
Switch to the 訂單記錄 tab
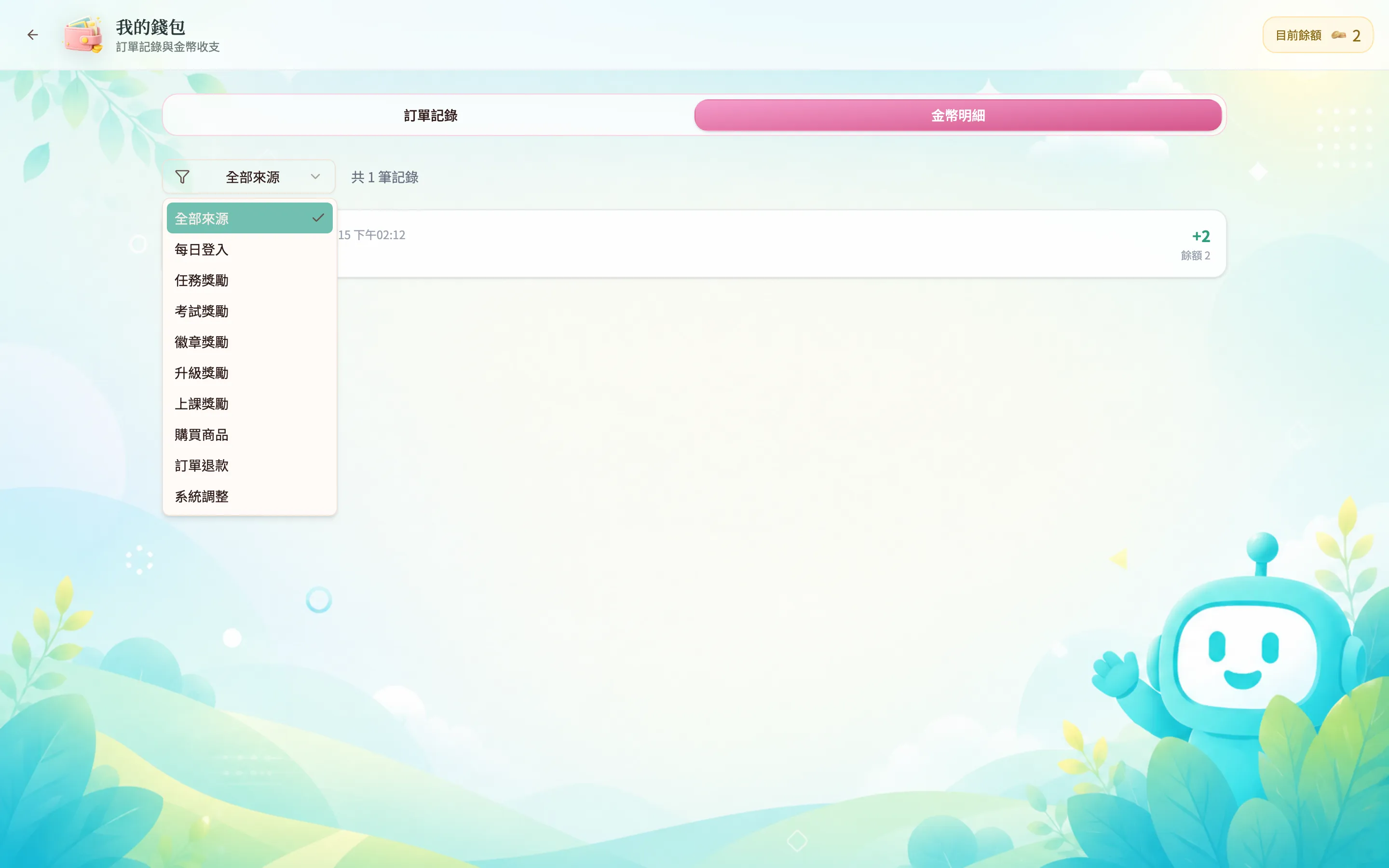click(x=431, y=115)
